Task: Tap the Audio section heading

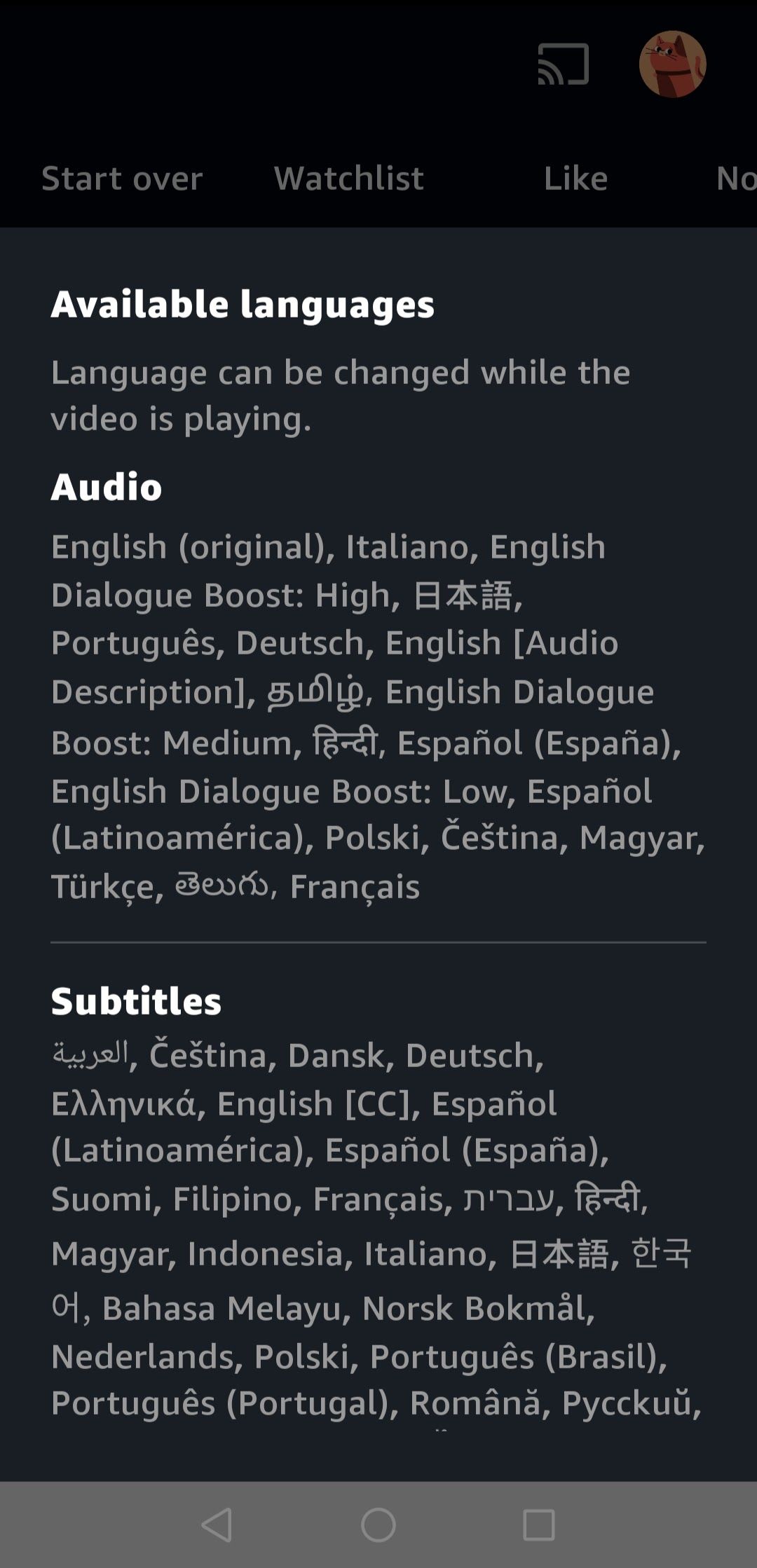Action: tap(107, 487)
